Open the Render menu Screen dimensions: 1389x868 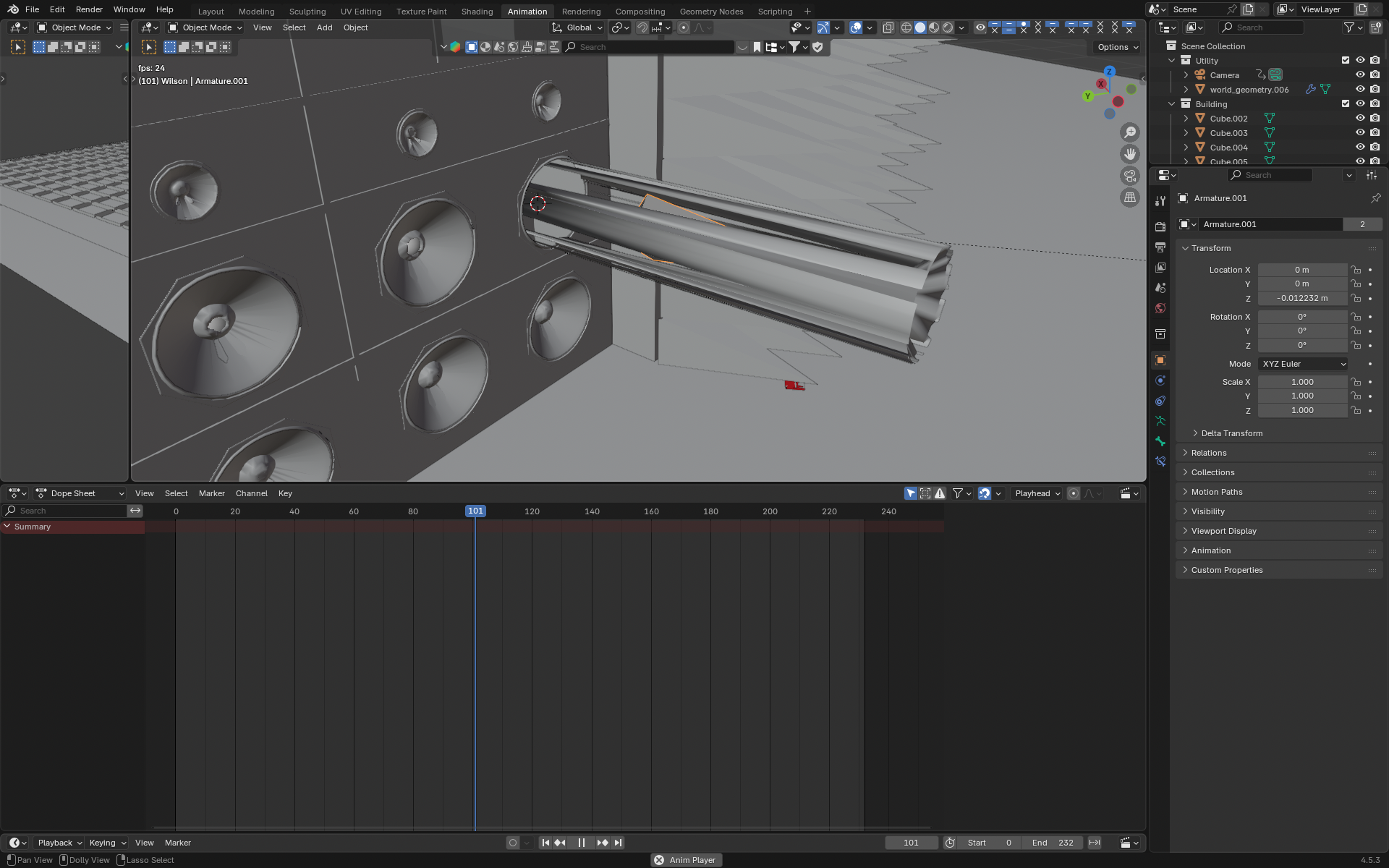coord(89,9)
